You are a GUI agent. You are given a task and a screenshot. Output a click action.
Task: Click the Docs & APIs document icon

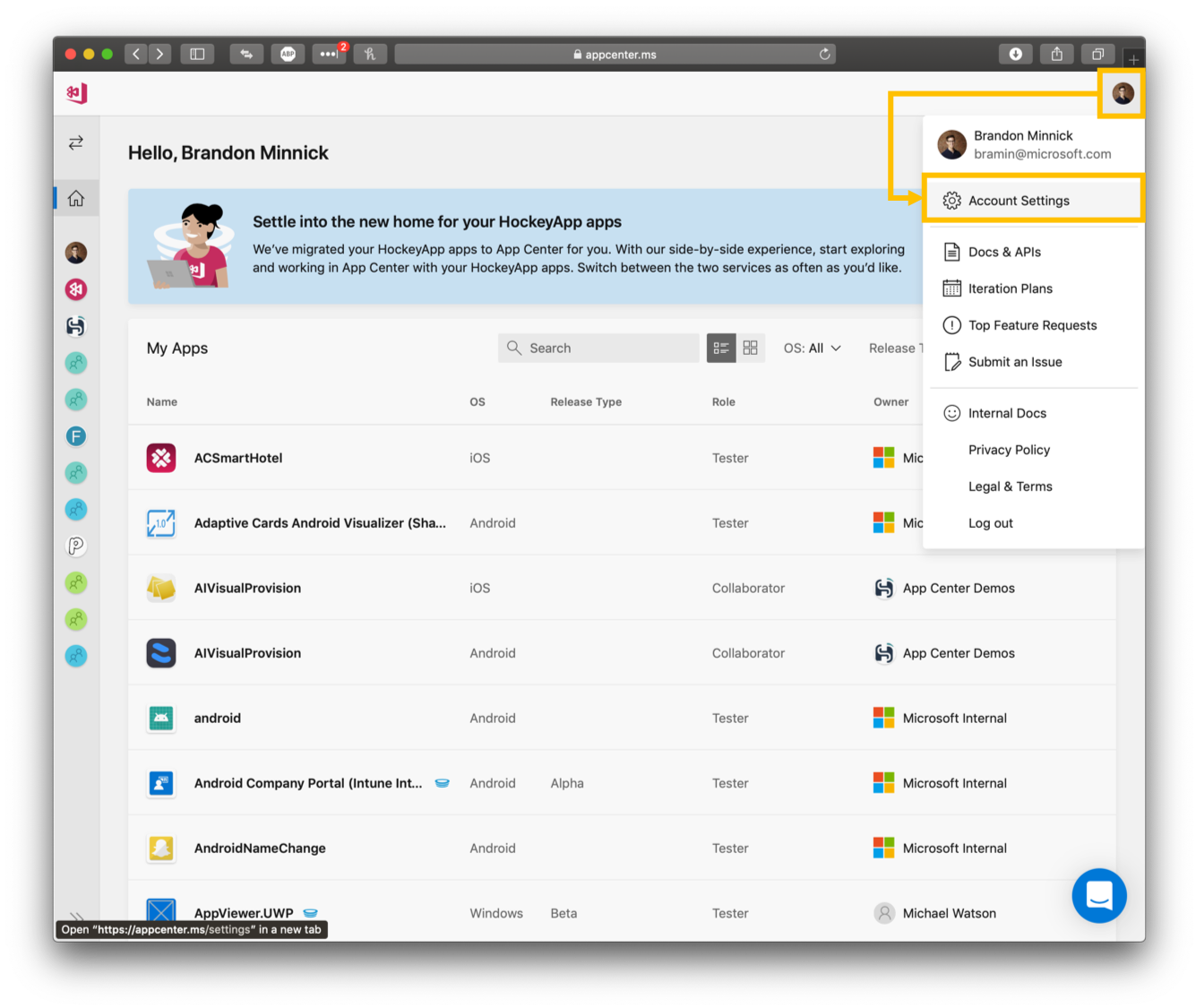pos(951,252)
